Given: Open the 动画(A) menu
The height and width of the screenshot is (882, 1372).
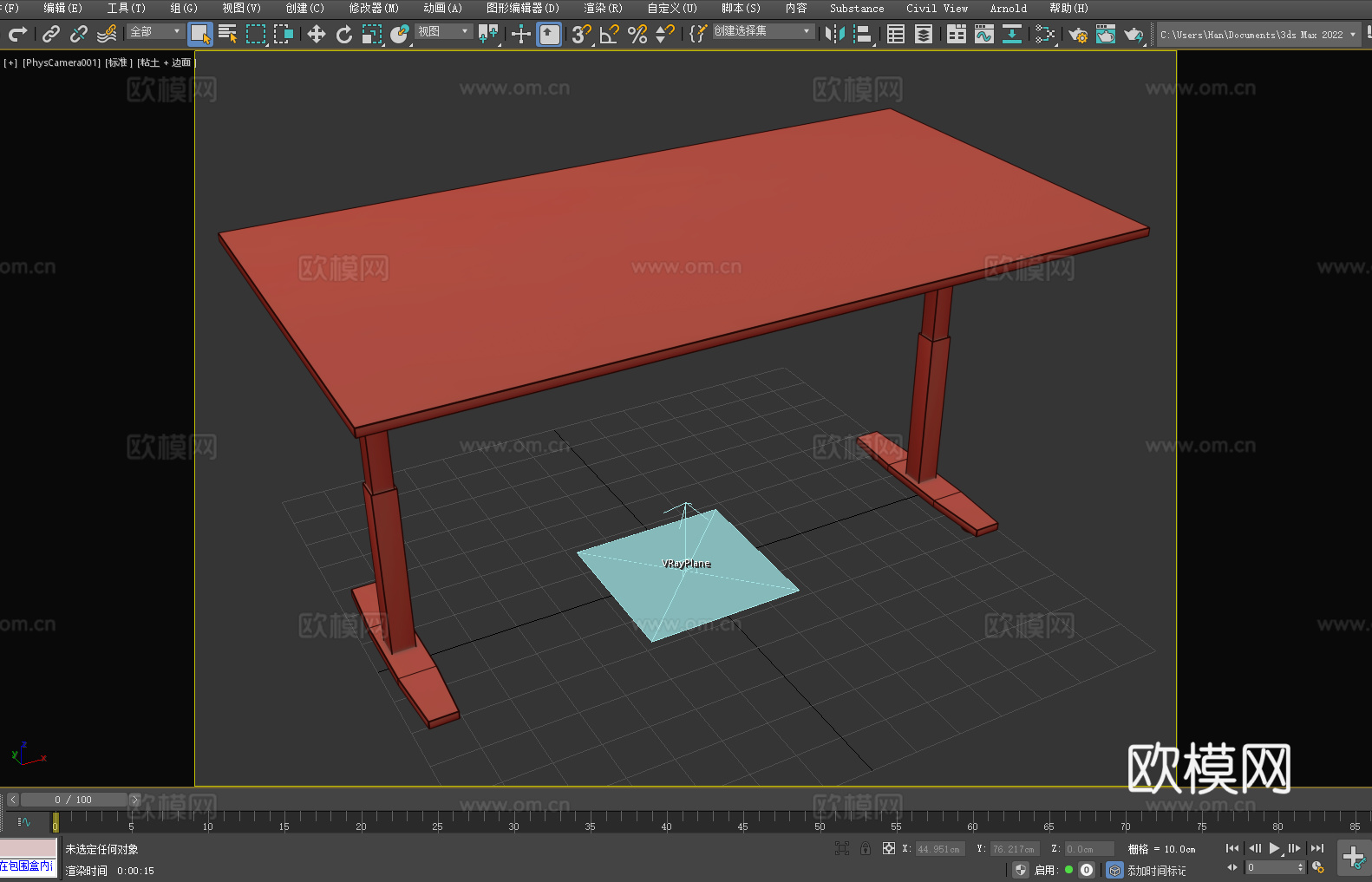Looking at the screenshot, I should click(x=442, y=8).
